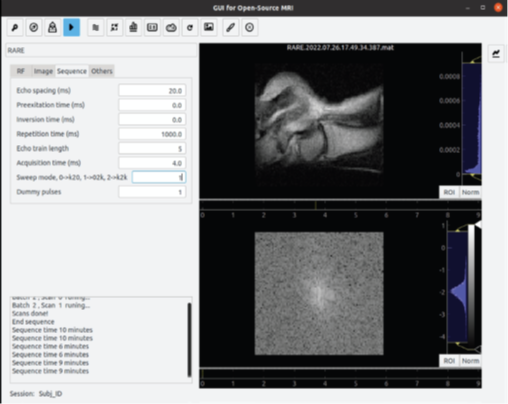
Task: Click the Sweep mode input field
Action: coord(159,177)
